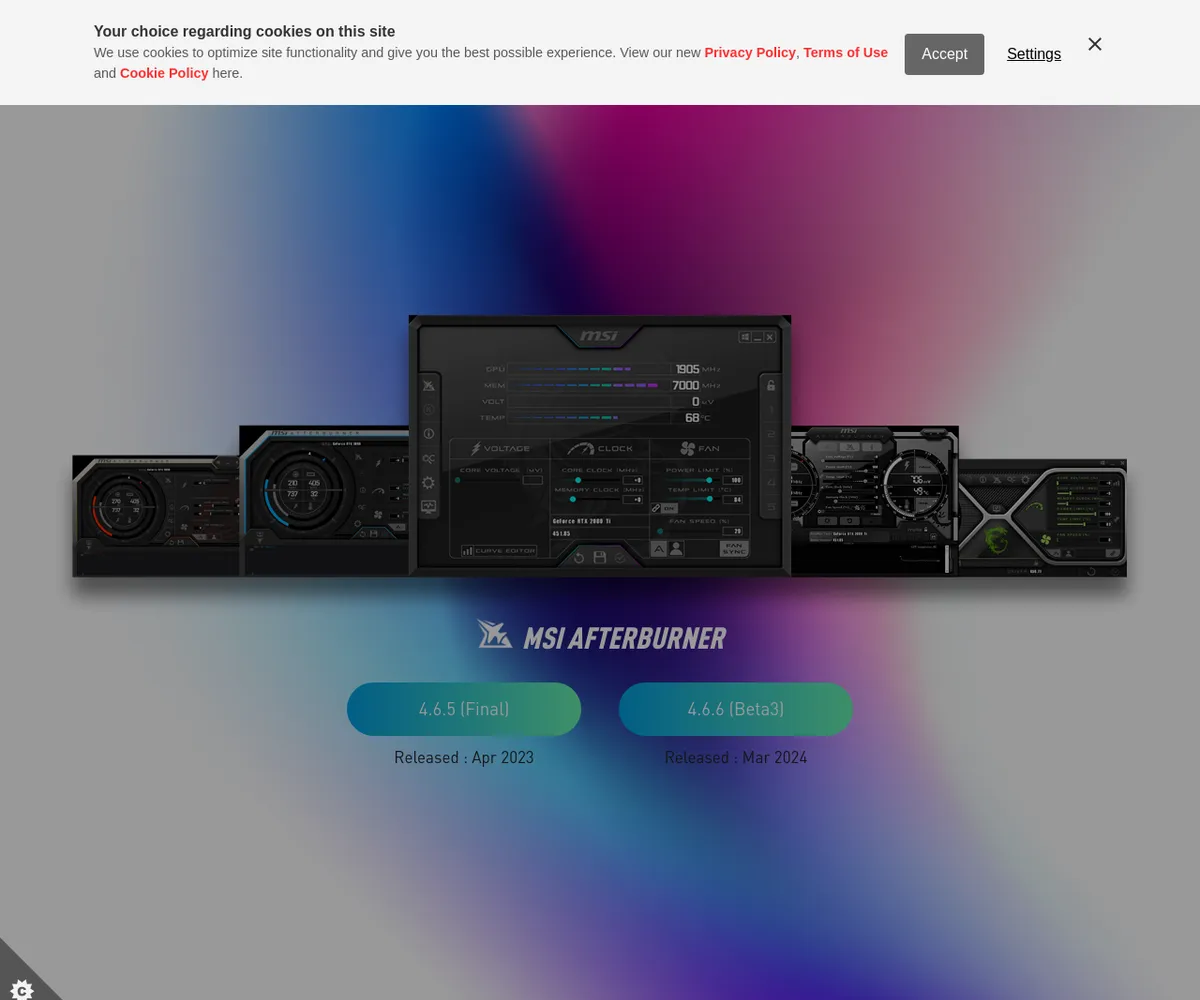Click the Afterburner jet logo icon in the left sidebar
Image resolution: width=1200 pixels, height=1000 pixels.
tap(429, 386)
